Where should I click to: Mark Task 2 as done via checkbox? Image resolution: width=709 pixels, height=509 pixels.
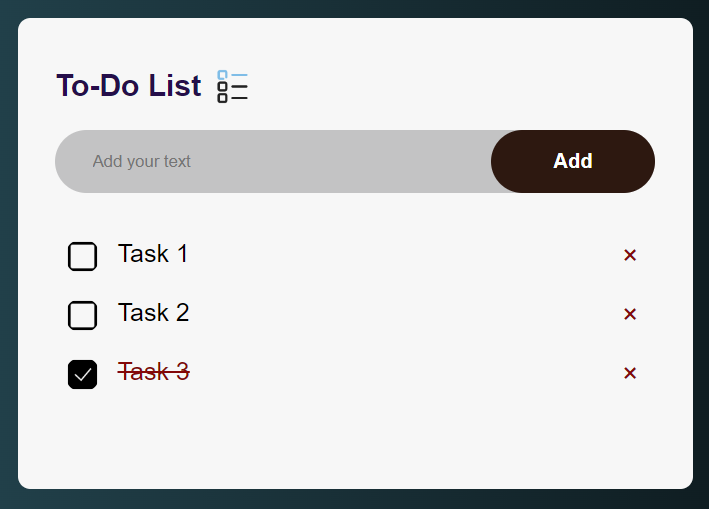82,315
